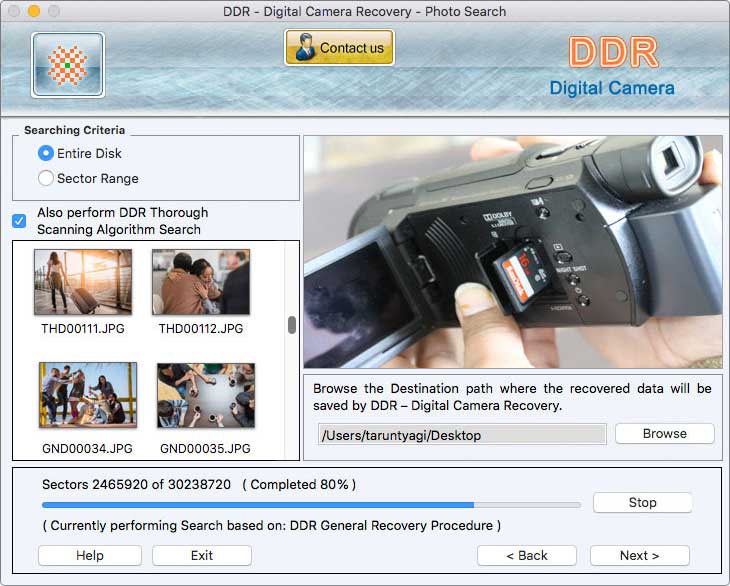Image resolution: width=730 pixels, height=586 pixels.
Task: Click the camcorder preview image
Action: [x=513, y=253]
